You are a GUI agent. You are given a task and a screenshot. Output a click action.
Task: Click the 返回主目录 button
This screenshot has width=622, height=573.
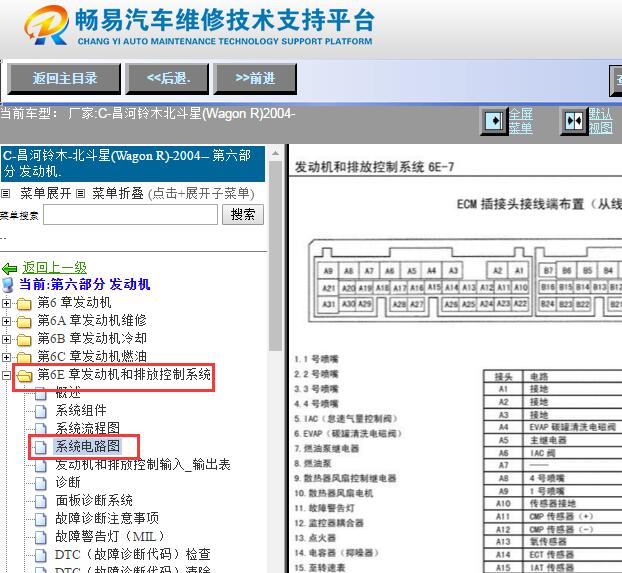point(64,79)
